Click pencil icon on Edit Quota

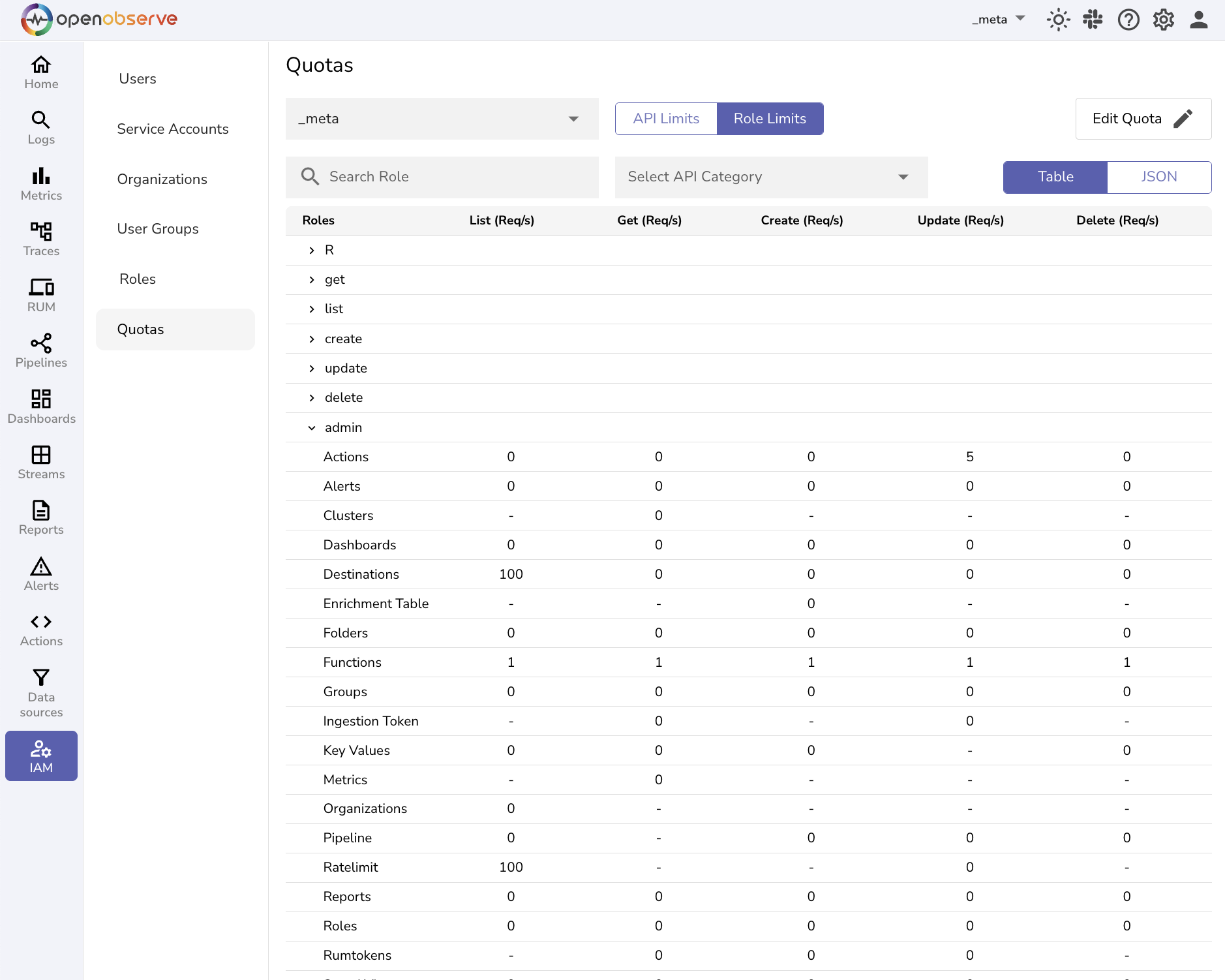(x=1183, y=119)
